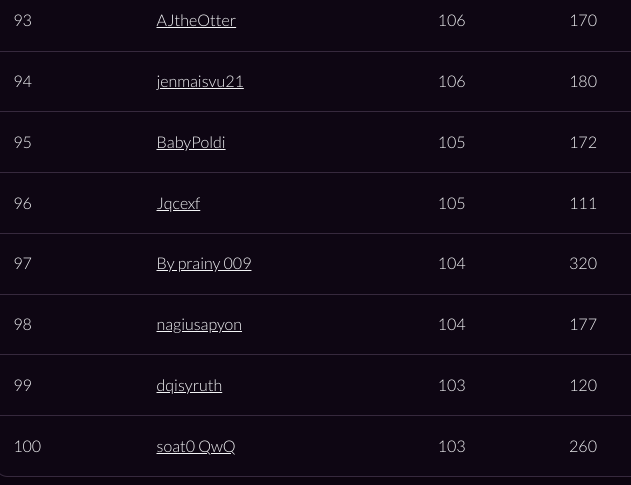The height and width of the screenshot is (485, 631).
Task: Go to nagiusapyon's profile
Action: point(199,325)
